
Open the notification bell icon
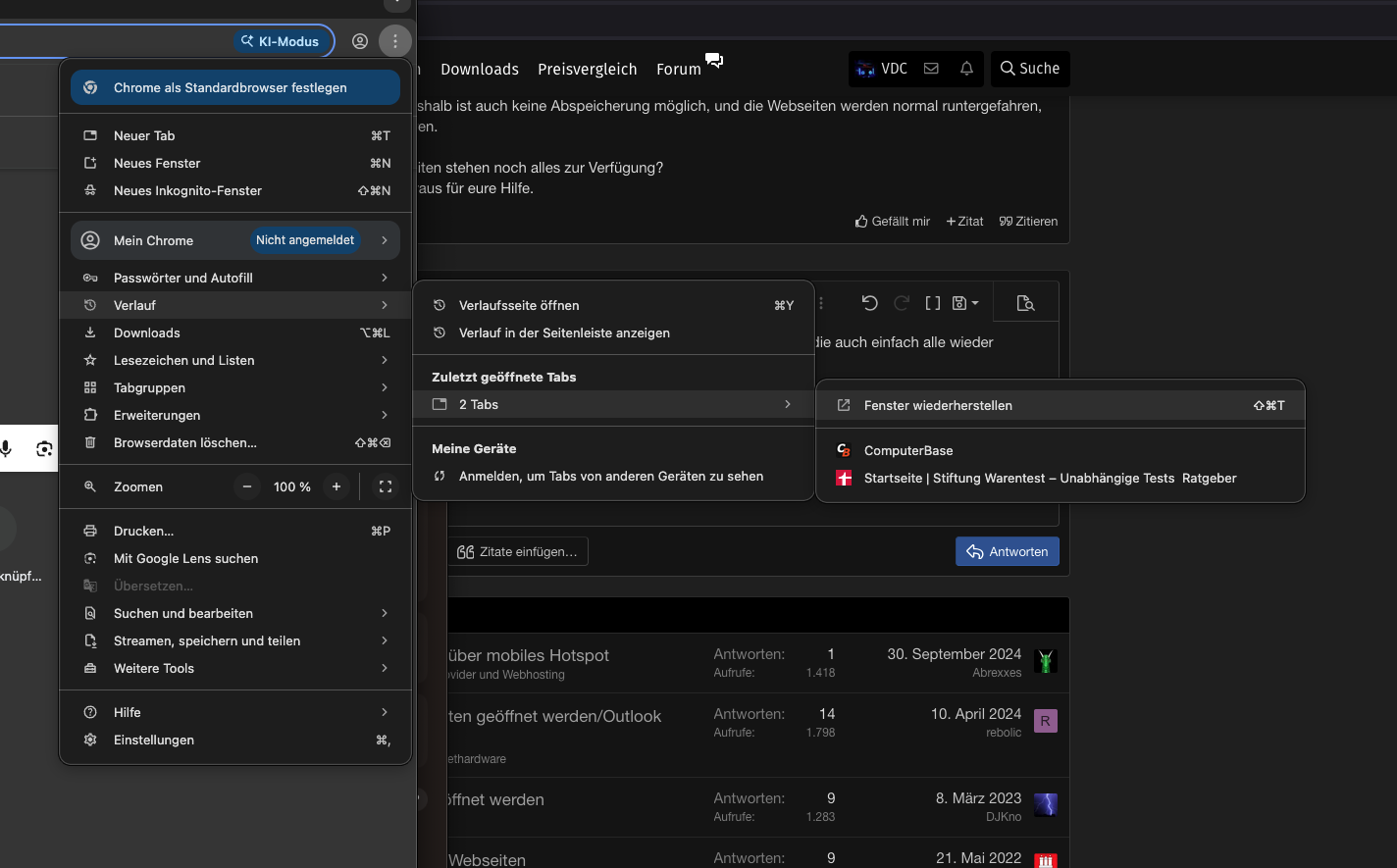[x=966, y=69]
